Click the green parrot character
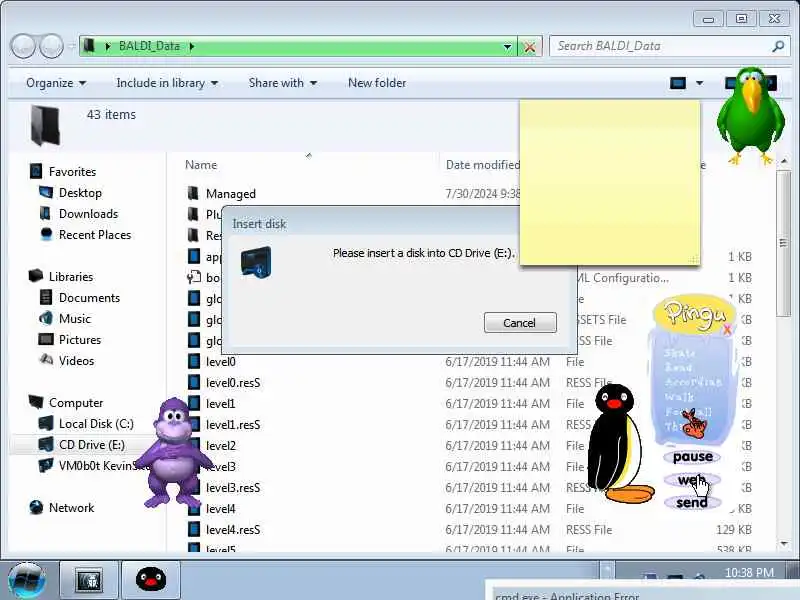 pyautogui.click(x=751, y=116)
